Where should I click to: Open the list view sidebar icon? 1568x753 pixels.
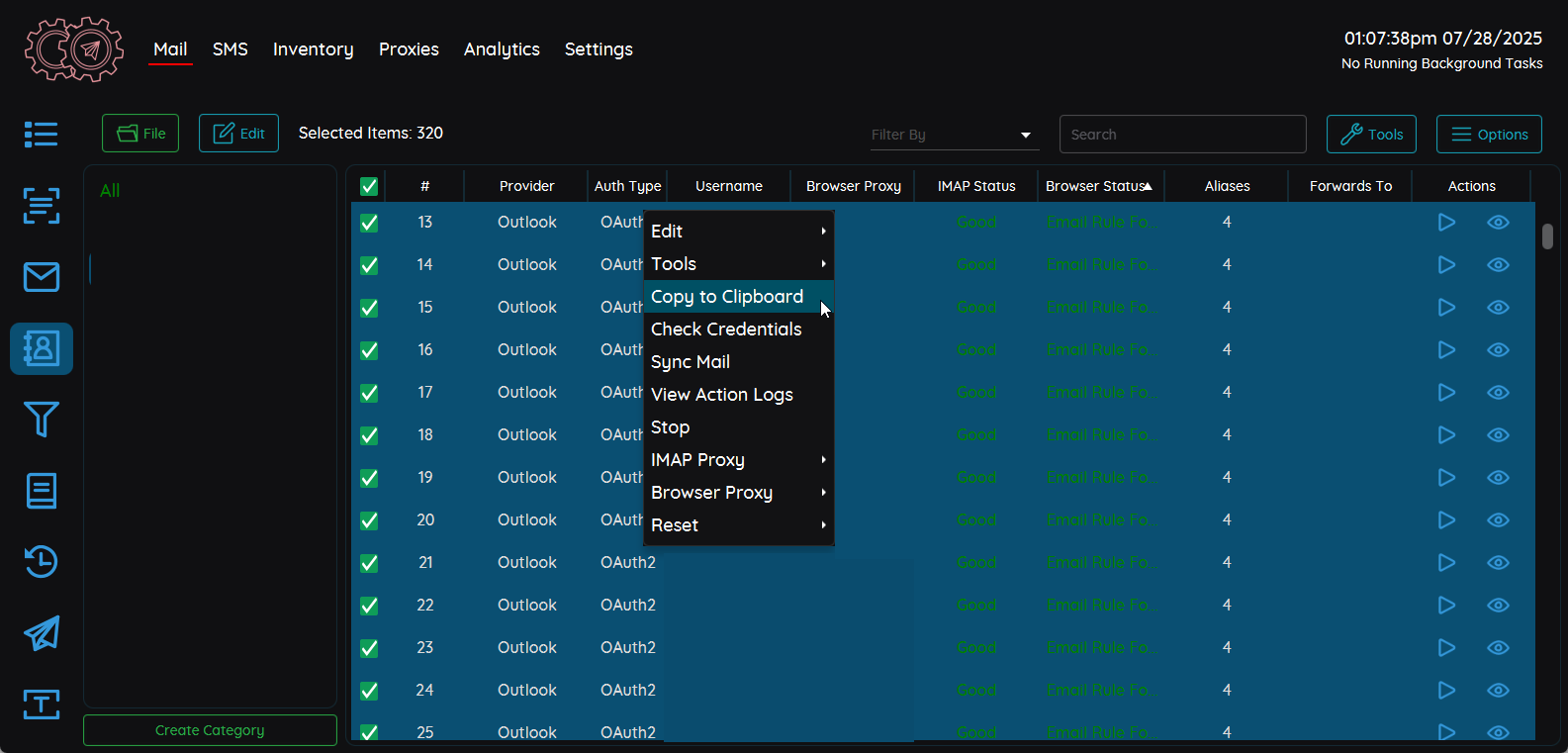click(x=41, y=134)
